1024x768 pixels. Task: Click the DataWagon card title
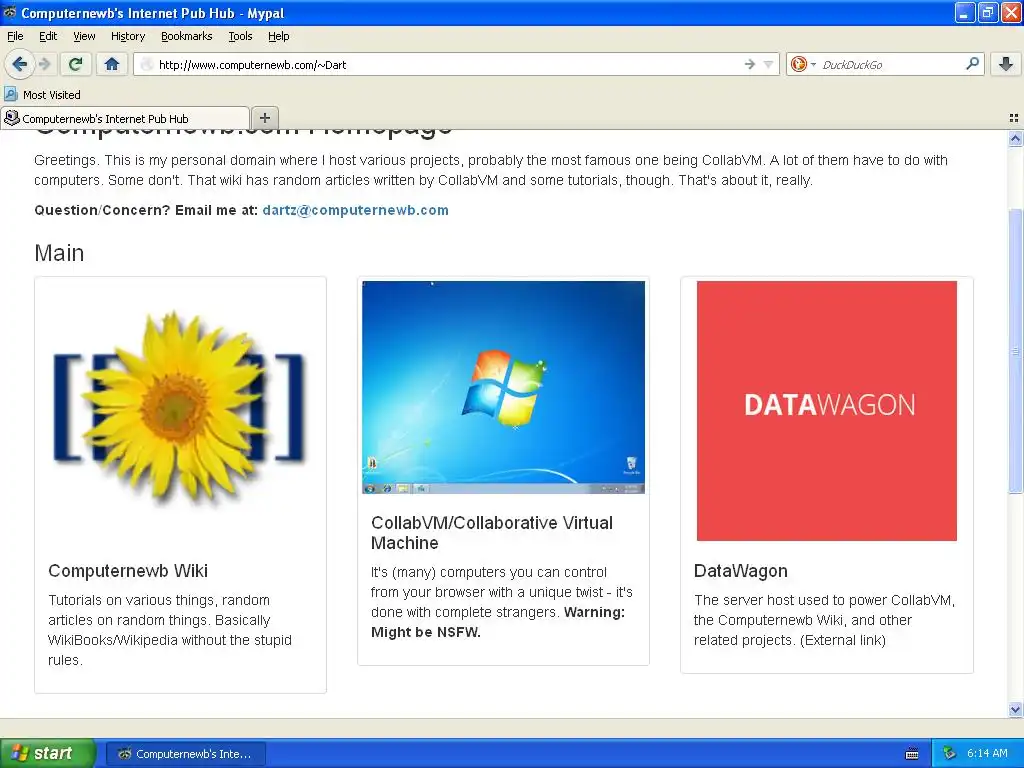point(741,571)
